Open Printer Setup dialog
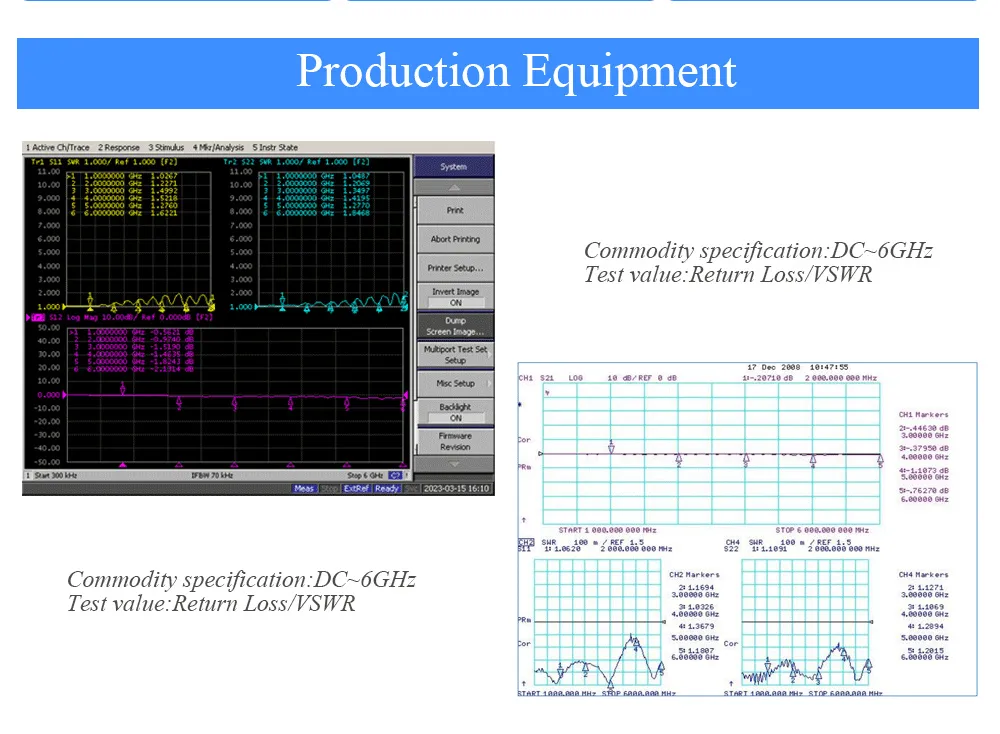The image size is (1000, 734). tap(455, 268)
